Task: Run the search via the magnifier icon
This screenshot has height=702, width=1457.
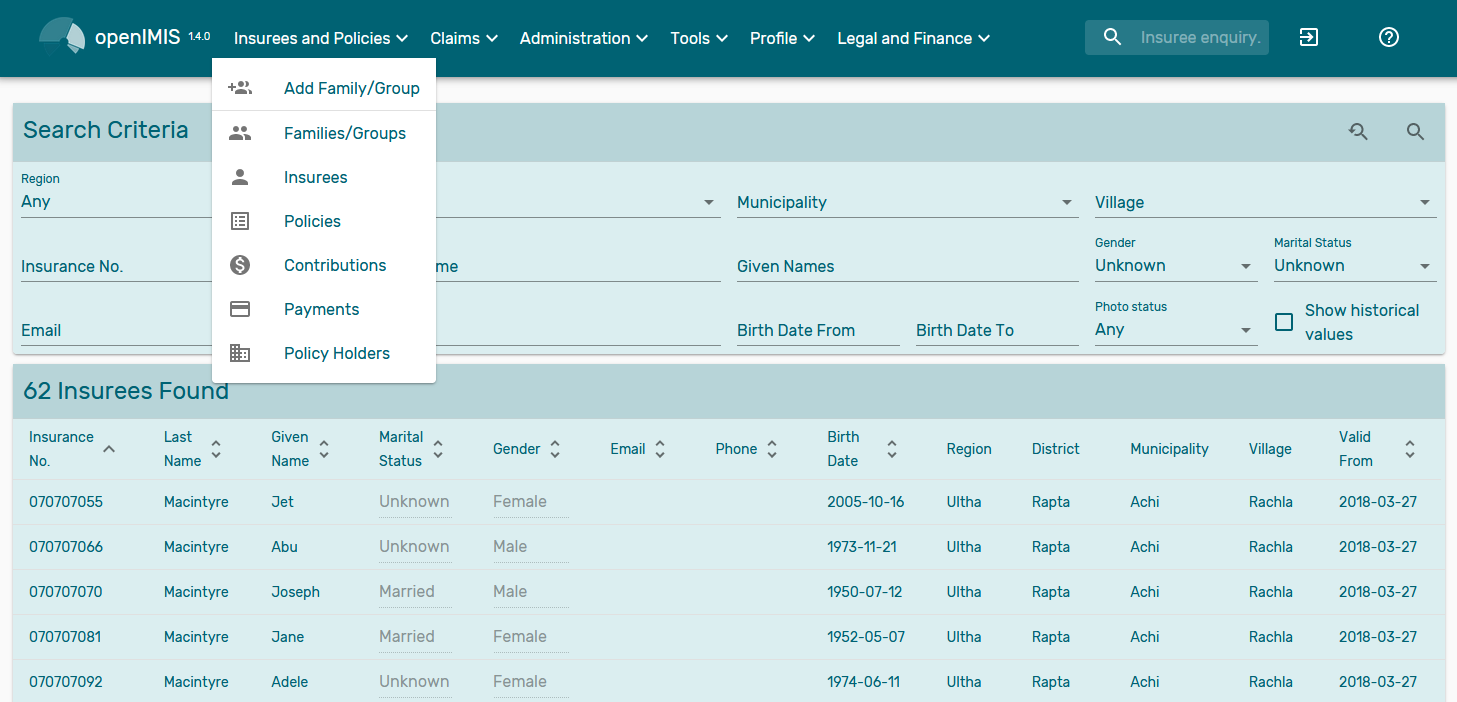Action: (1415, 131)
